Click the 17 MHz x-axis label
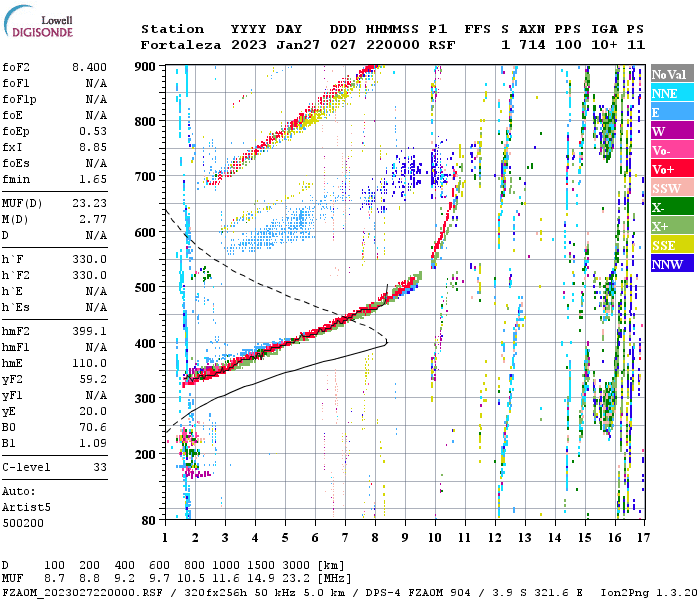700x600 pixels. (643, 538)
